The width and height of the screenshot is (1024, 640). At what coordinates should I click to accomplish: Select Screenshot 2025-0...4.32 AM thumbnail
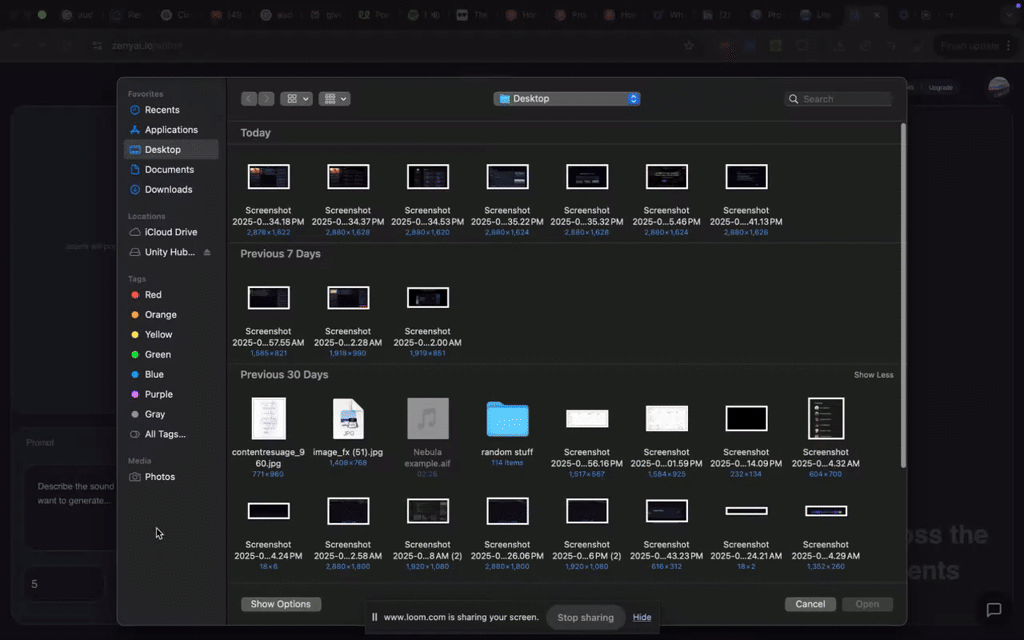[826, 419]
